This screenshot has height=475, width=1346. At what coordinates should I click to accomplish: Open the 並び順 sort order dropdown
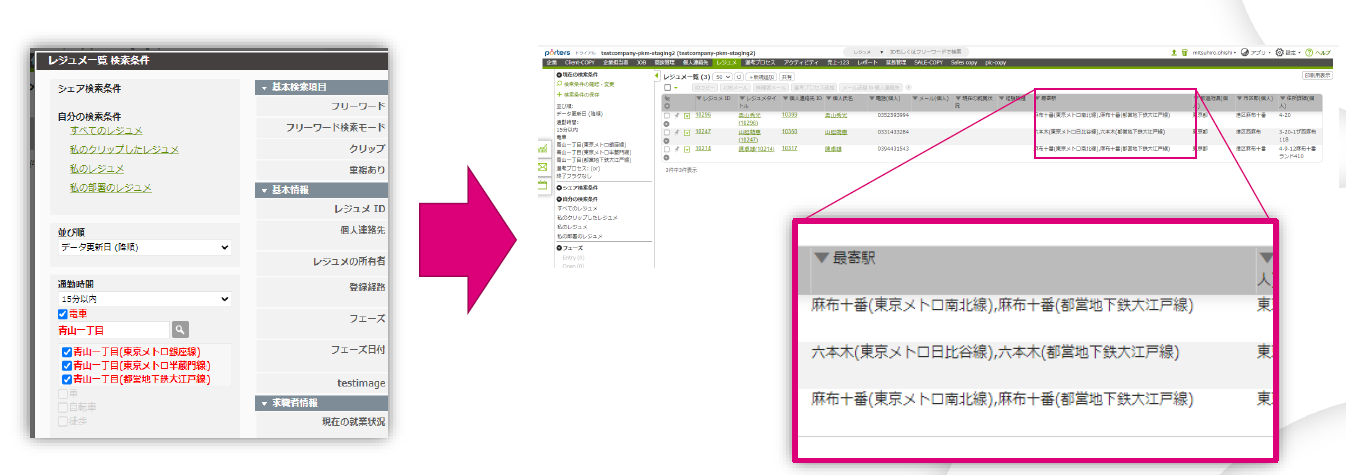(x=144, y=247)
